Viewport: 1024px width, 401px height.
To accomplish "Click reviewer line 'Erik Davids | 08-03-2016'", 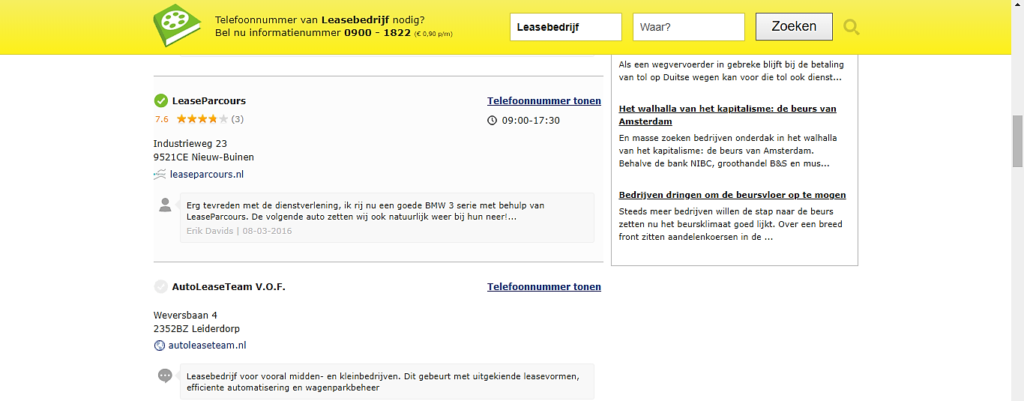I will [x=239, y=231].
